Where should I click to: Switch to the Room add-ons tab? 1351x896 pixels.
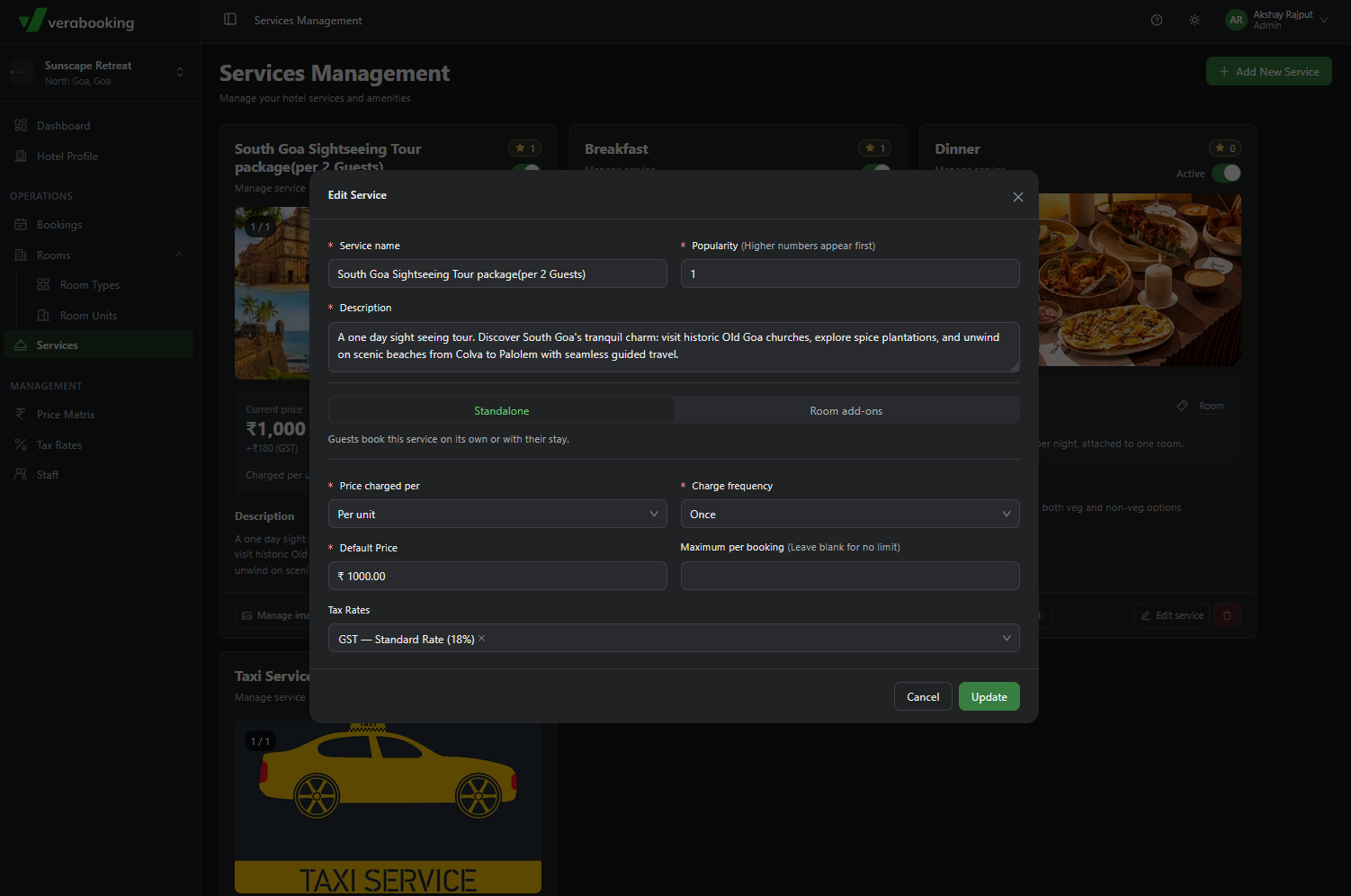pyautogui.click(x=846, y=410)
